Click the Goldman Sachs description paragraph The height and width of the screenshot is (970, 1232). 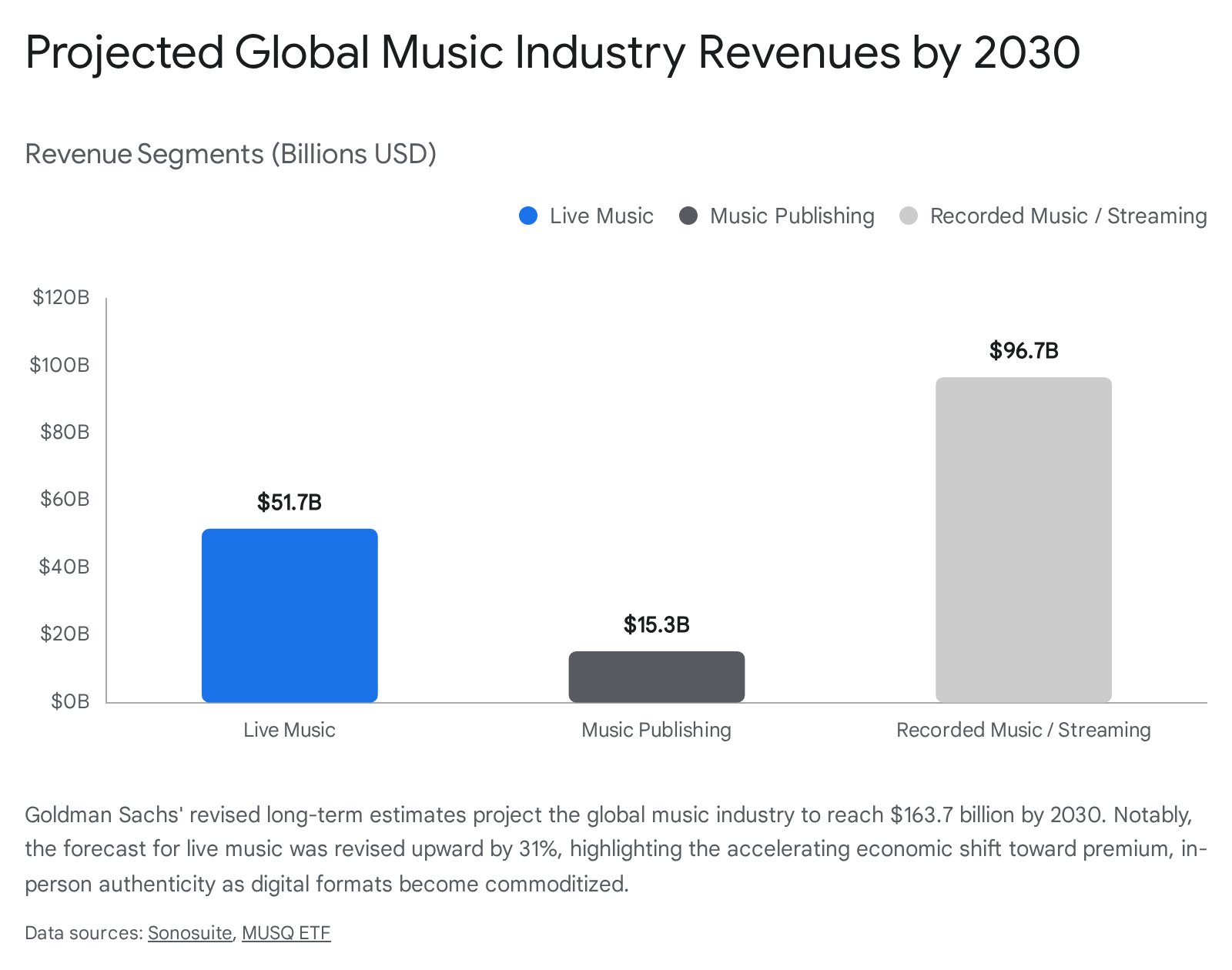click(616, 849)
